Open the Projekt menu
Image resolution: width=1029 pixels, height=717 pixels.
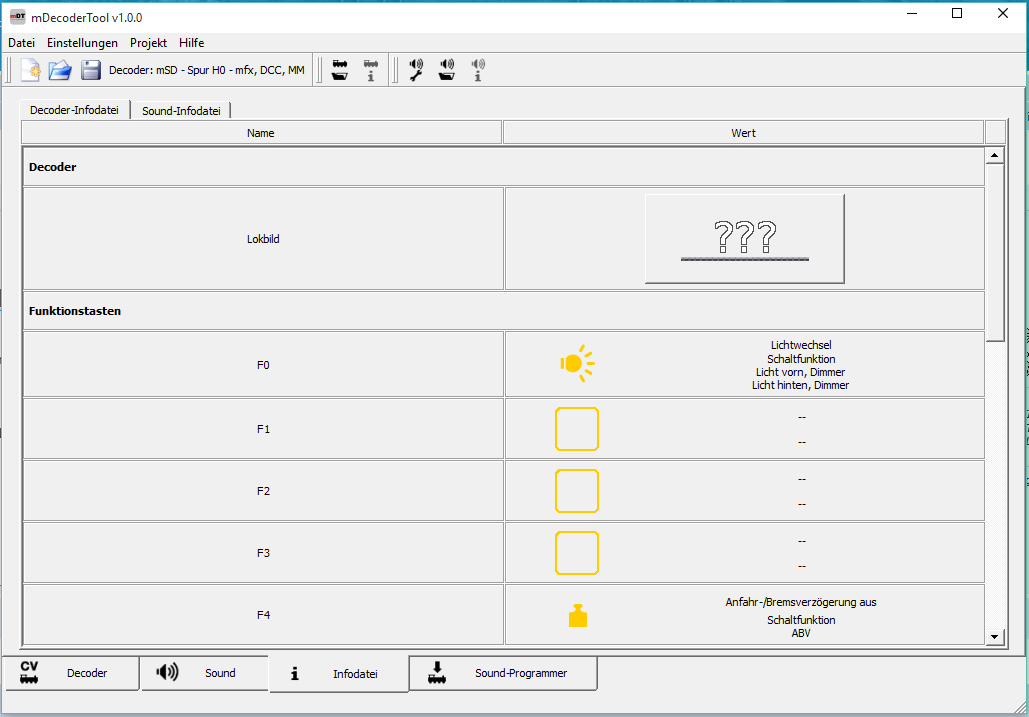[x=148, y=43]
